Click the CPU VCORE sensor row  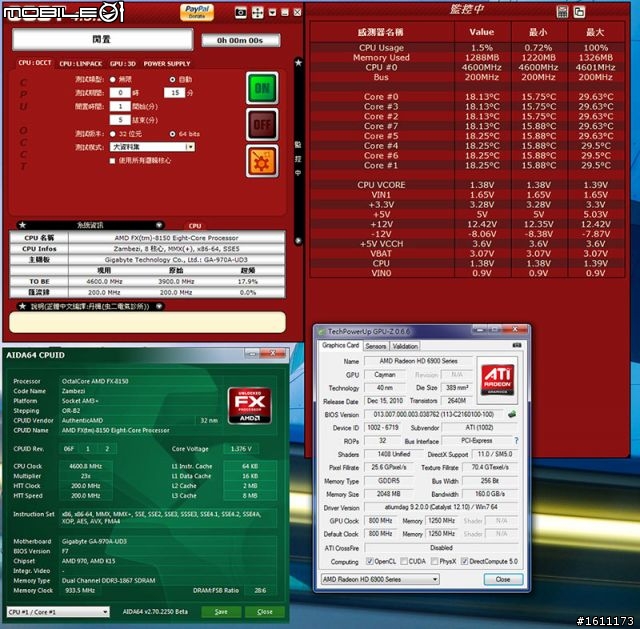click(467, 185)
